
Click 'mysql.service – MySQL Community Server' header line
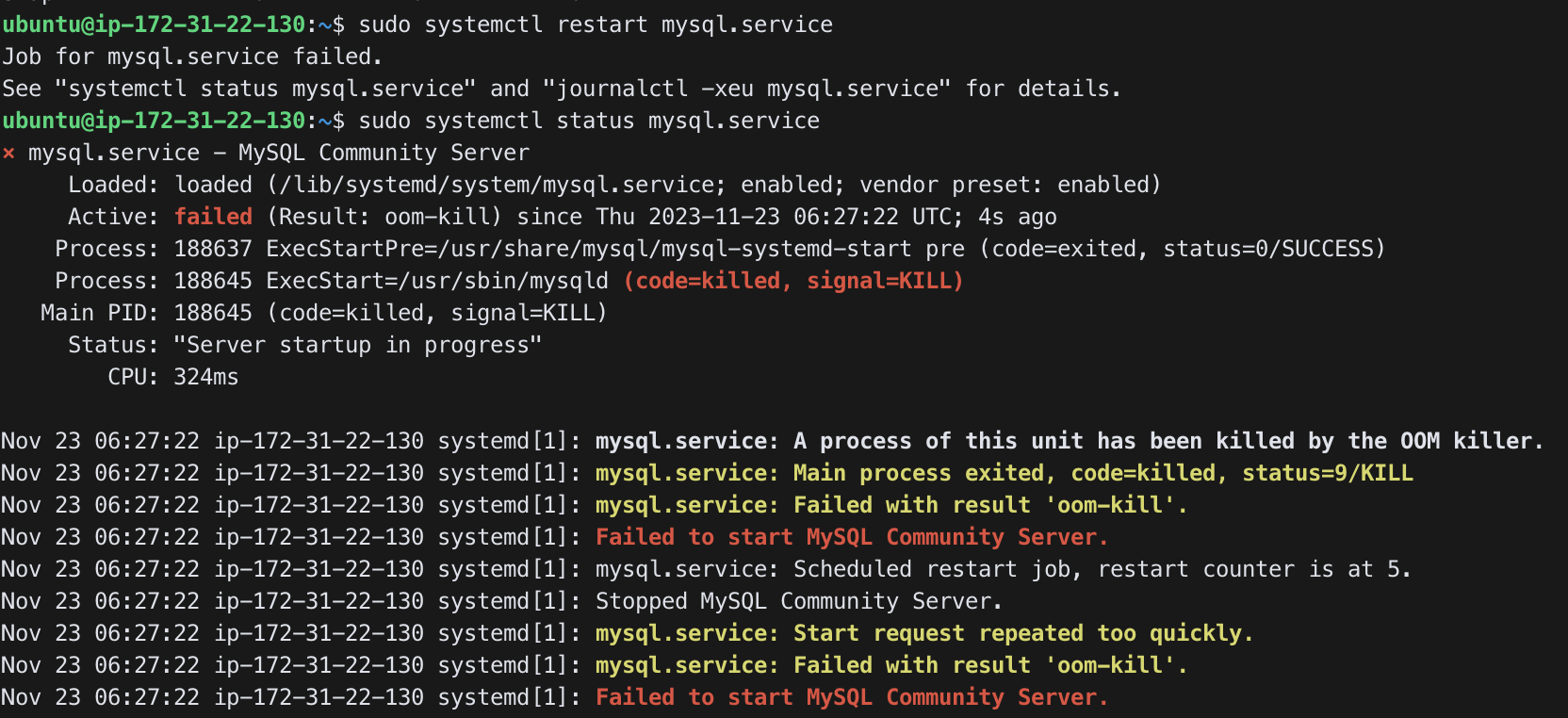[279, 153]
